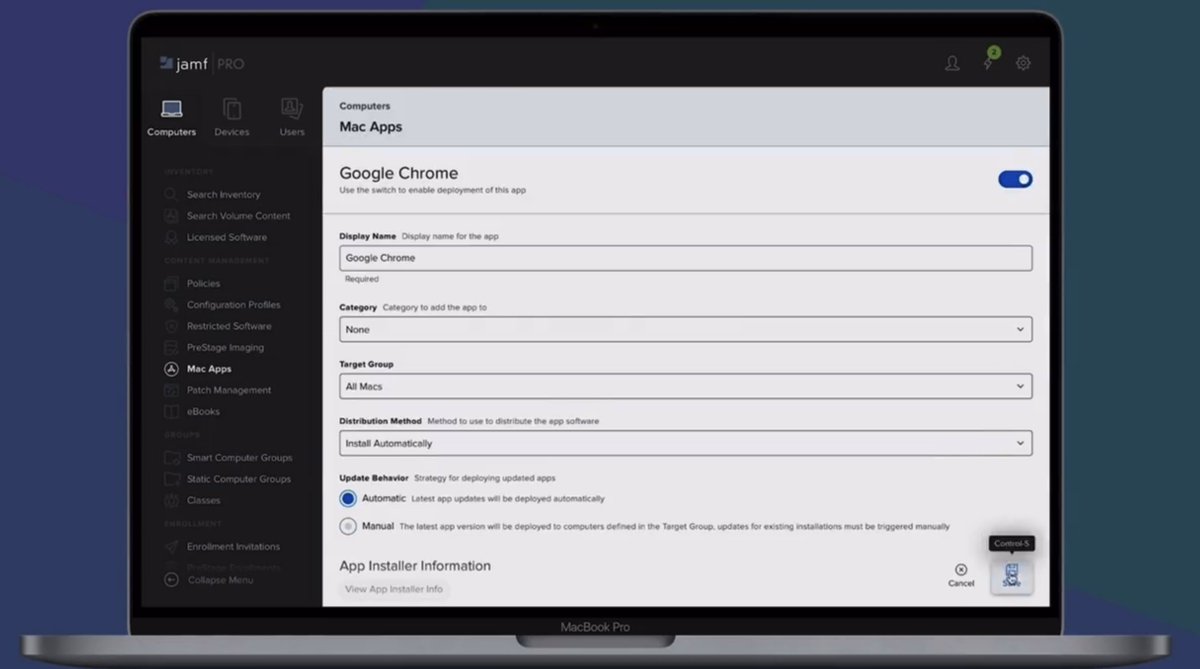This screenshot has height=669, width=1200.
Task: Click the Mac Apps page heading
Action: click(x=370, y=127)
